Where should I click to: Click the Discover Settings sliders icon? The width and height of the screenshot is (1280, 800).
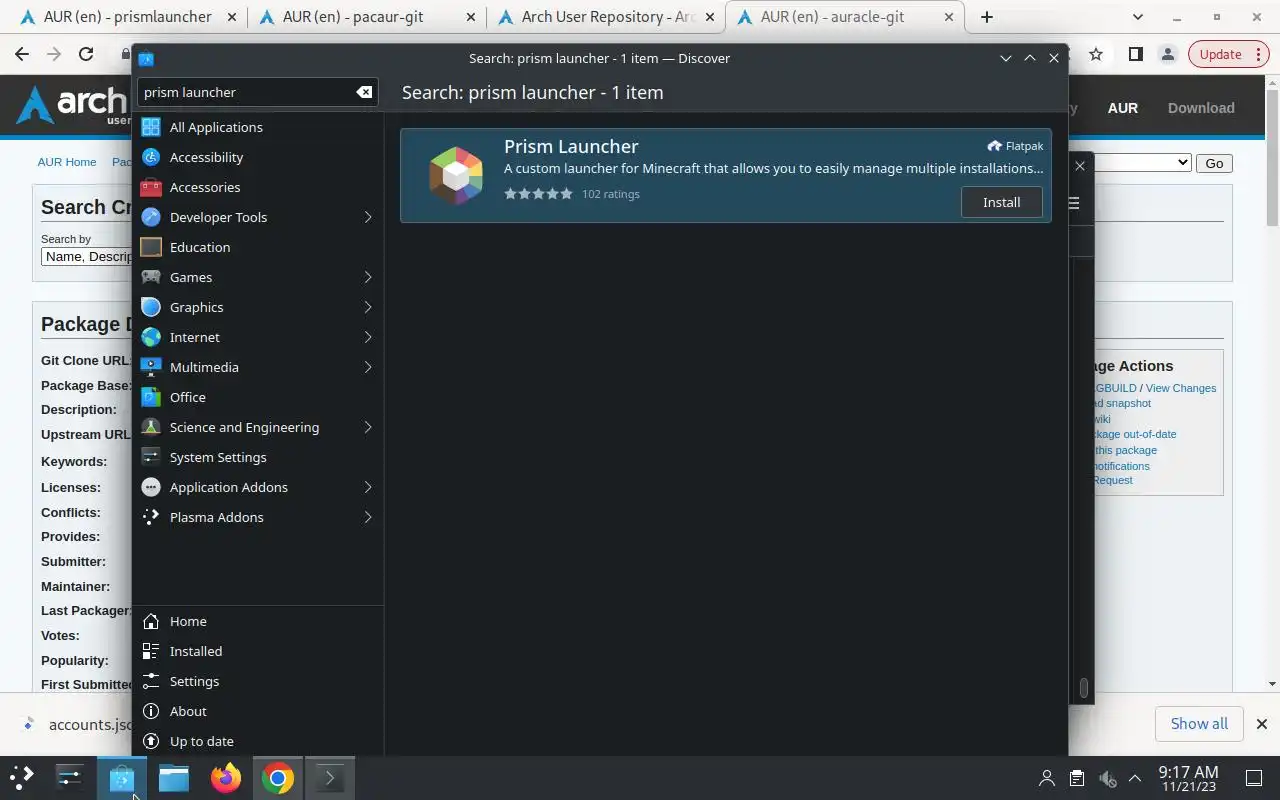151,681
